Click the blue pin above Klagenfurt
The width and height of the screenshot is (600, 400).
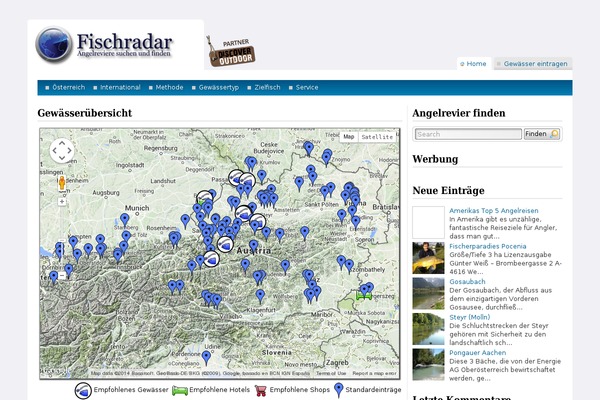coord(260,296)
